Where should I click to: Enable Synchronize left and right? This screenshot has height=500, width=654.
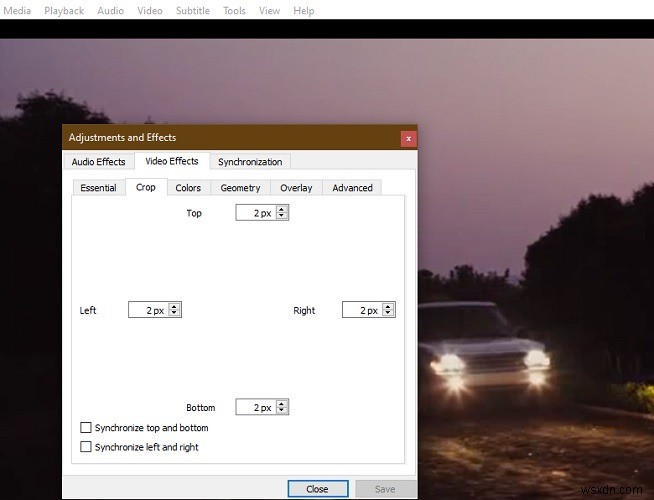(86, 447)
